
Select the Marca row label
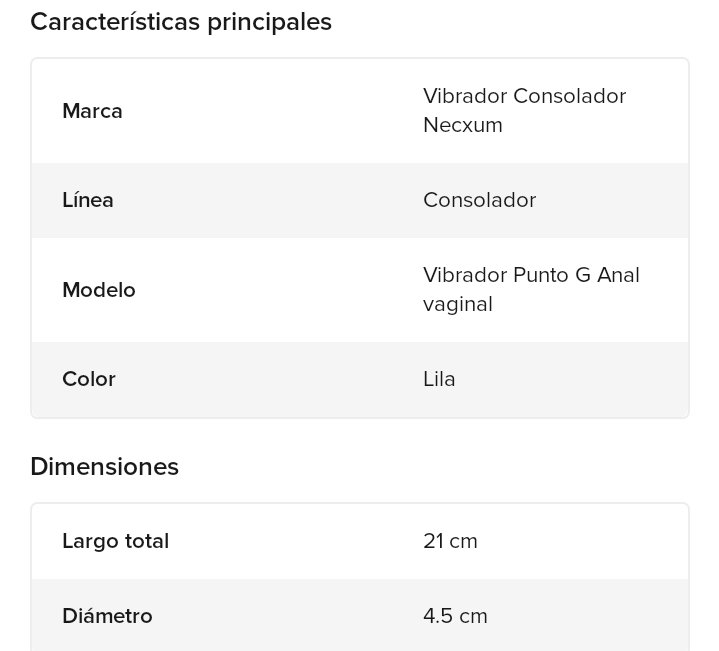pos(92,111)
